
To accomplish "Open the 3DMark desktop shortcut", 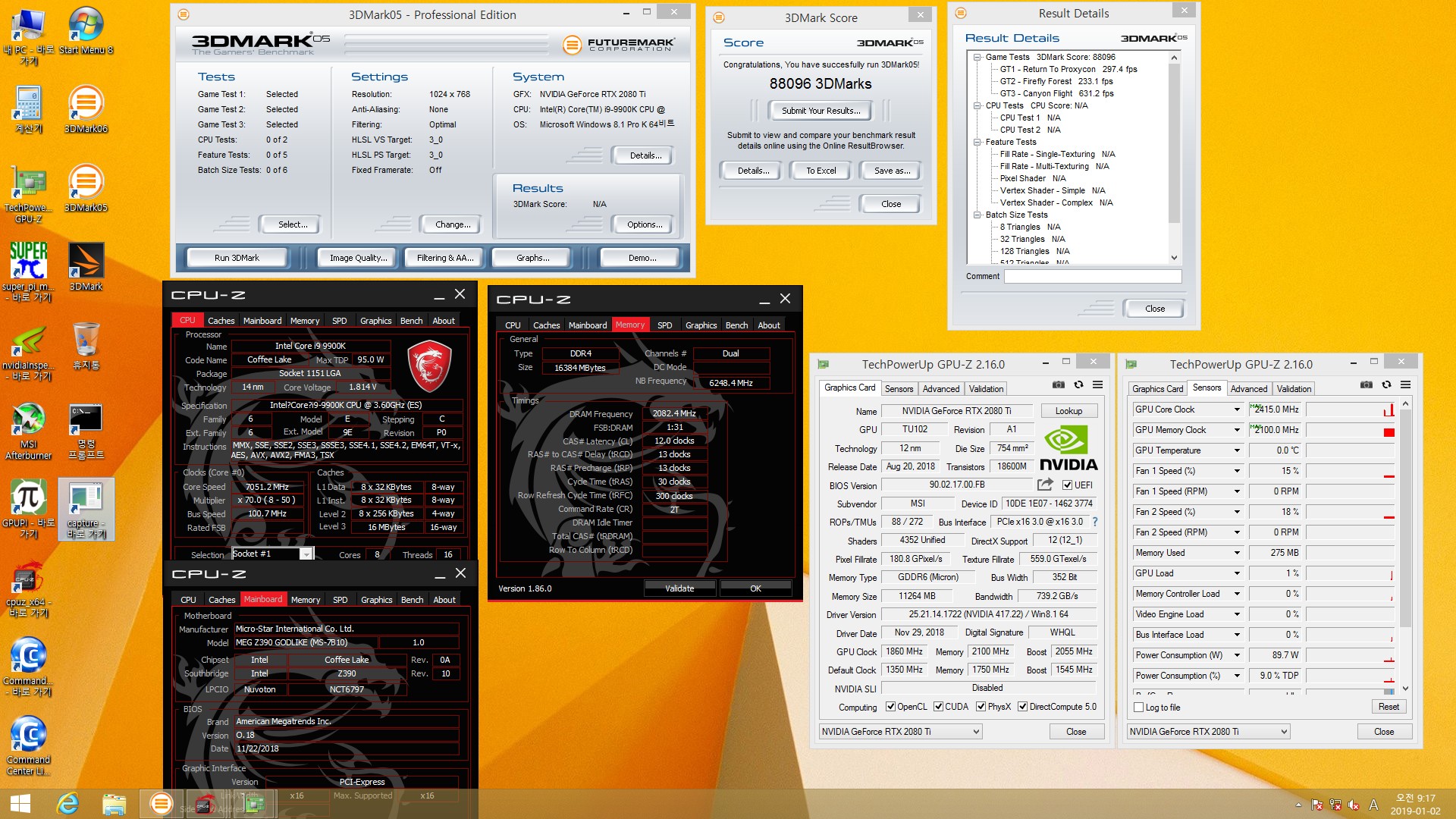I will point(86,268).
